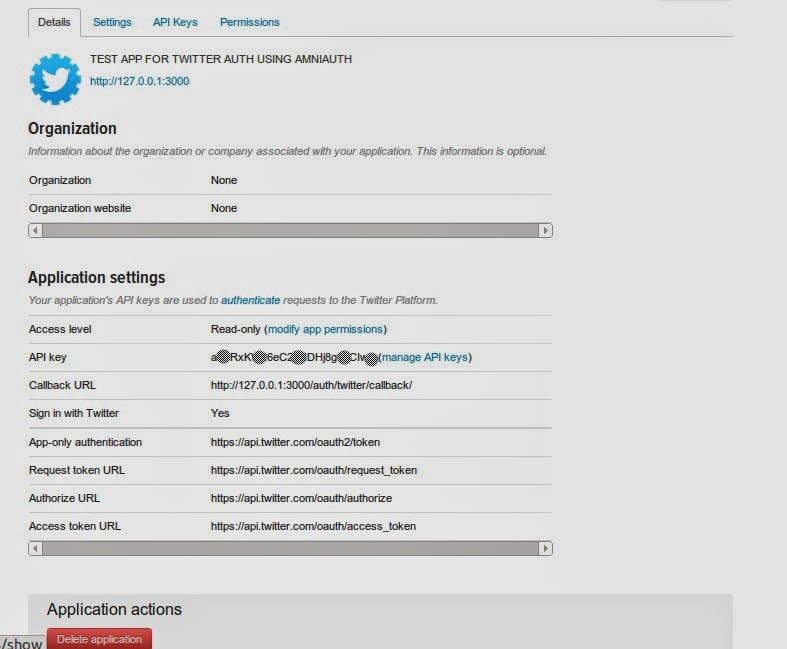
Task: Click the Read-only access level text
Action: coord(235,329)
